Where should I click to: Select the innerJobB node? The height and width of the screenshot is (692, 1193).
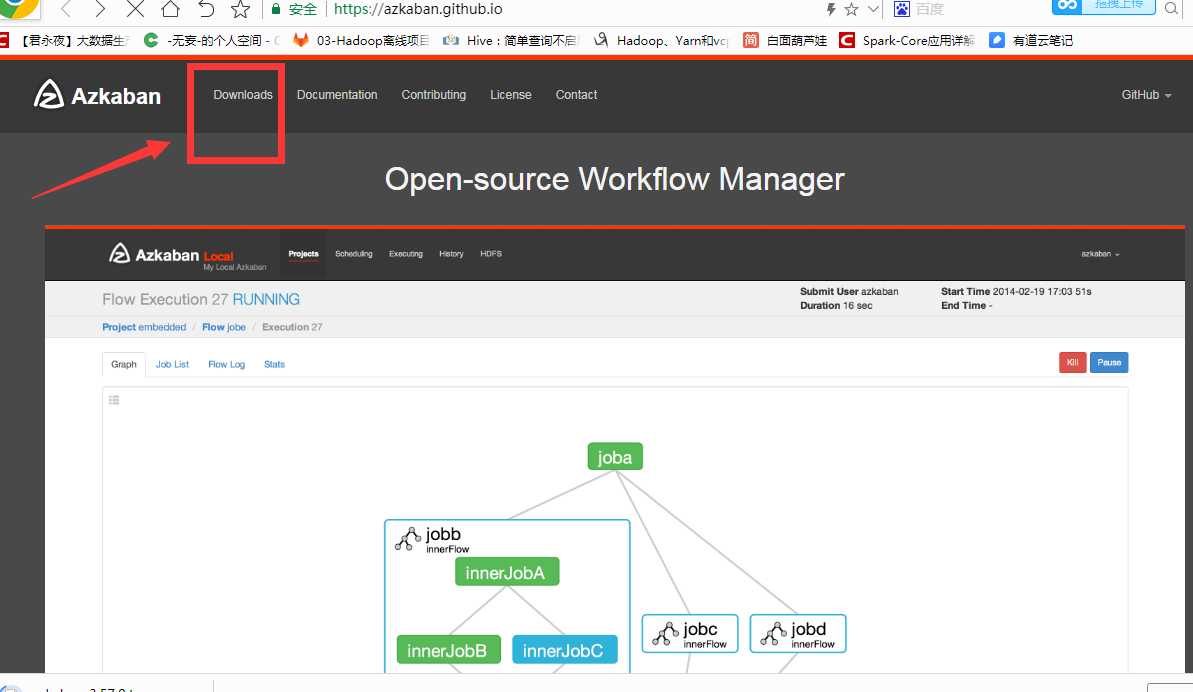(448, 650)
